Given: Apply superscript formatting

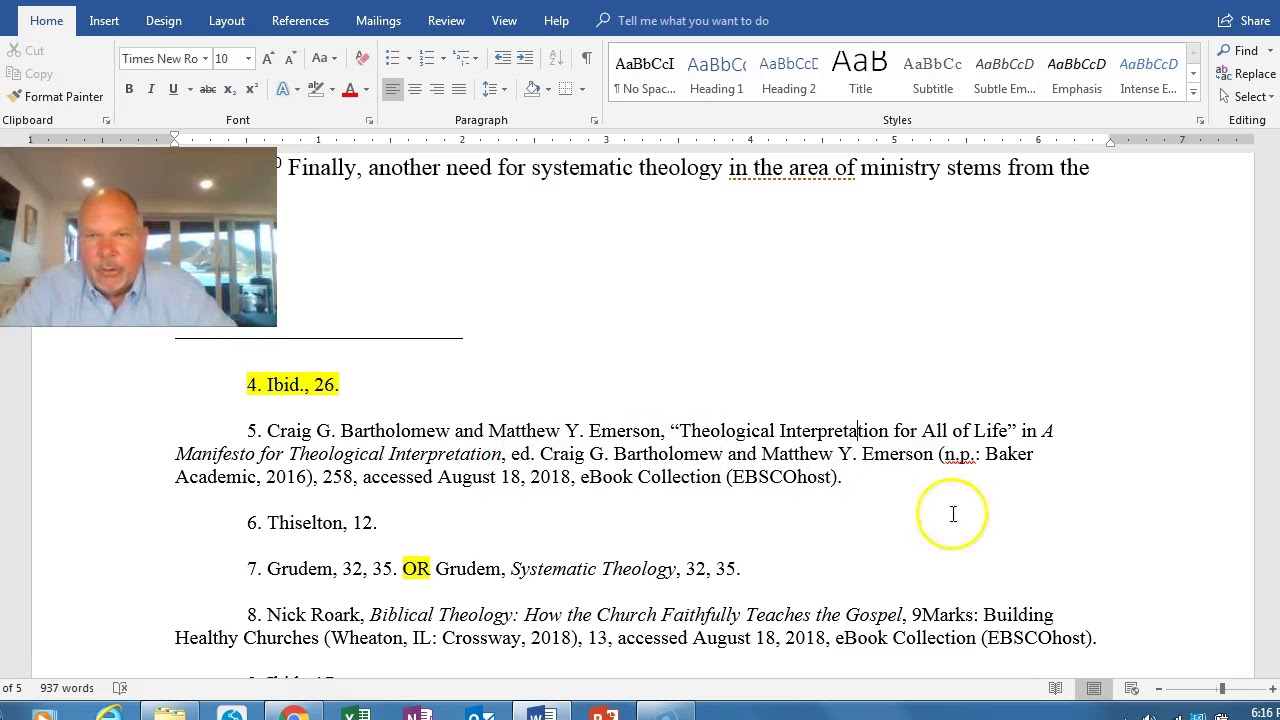Looking at the screenshot, I should 251,90.
